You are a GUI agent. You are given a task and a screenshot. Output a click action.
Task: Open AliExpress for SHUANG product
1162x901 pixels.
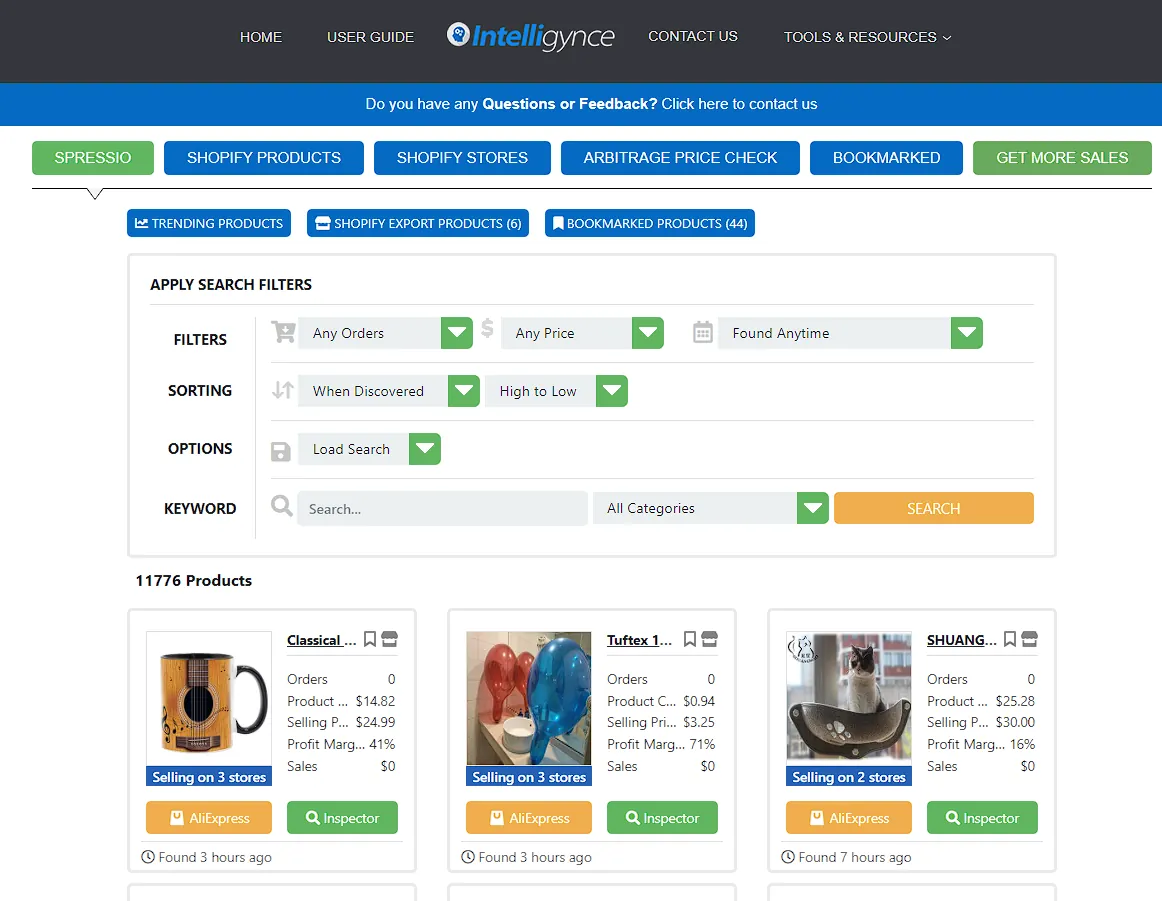coord(849,817)
